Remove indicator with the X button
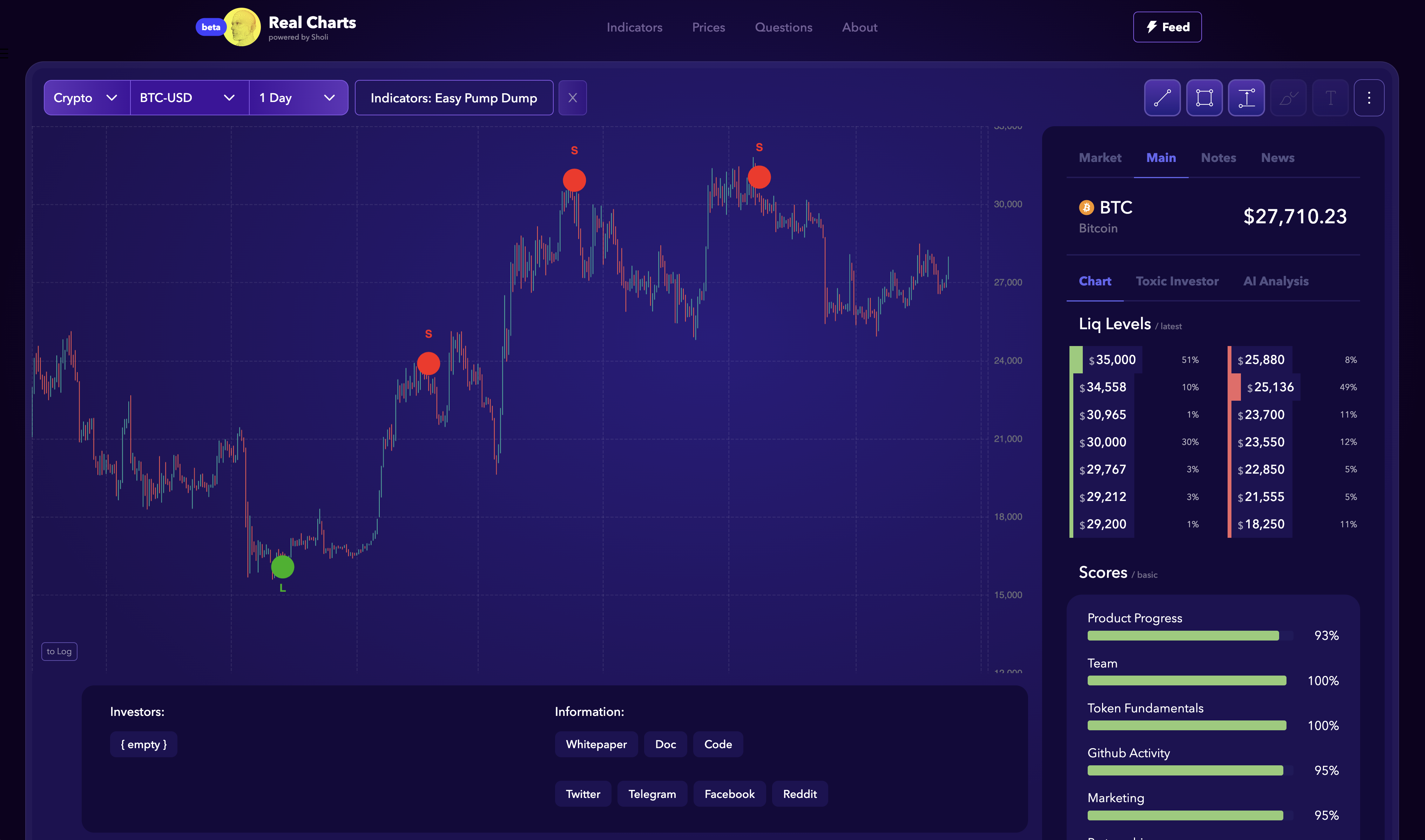 pyautogui.click(x=572, y=98)
